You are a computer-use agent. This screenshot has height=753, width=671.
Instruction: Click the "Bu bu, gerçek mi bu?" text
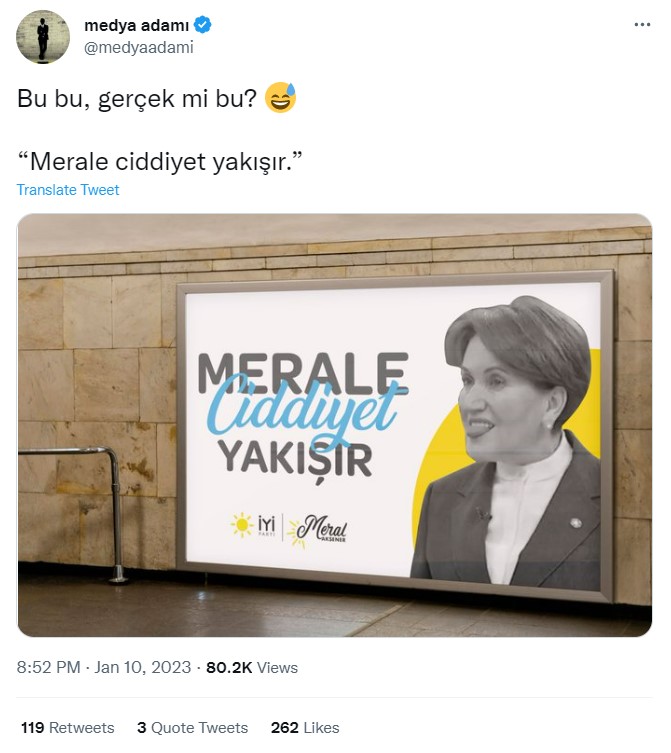(137, 98)
